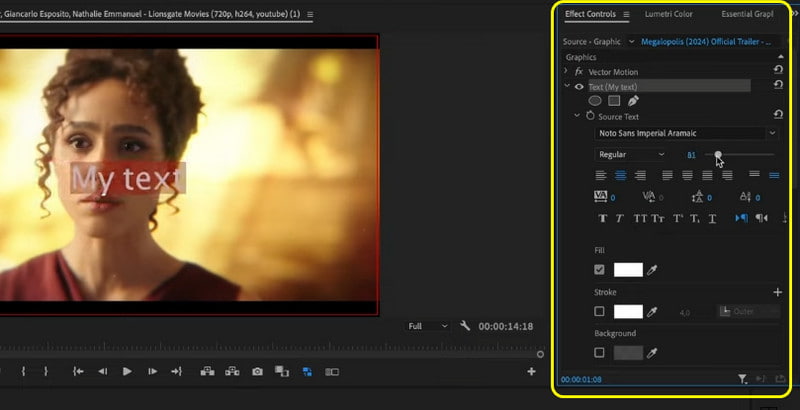Open the Full playback resolution dropdown

428,326
